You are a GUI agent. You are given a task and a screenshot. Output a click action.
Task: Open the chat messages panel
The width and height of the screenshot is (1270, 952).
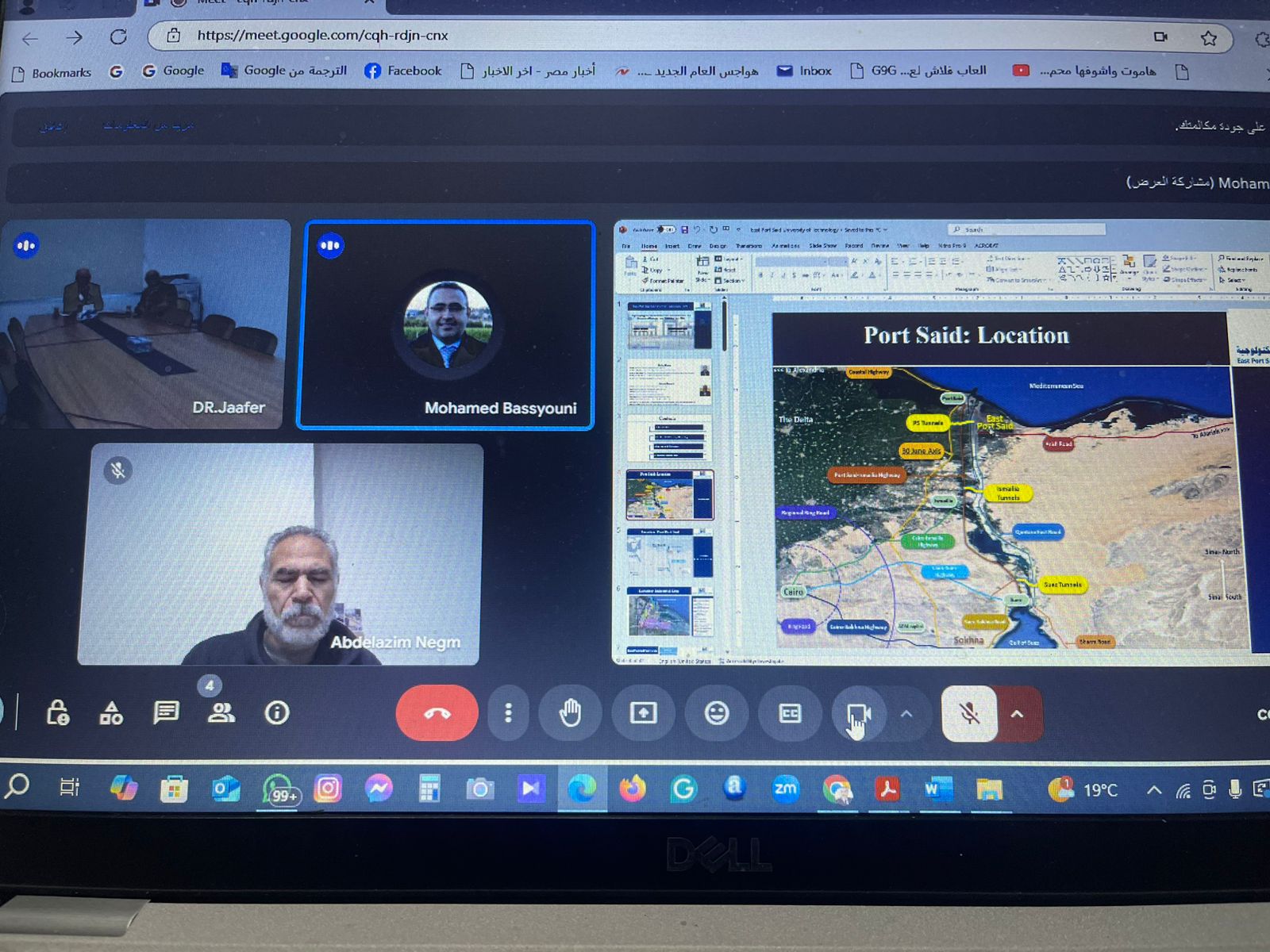166,712
